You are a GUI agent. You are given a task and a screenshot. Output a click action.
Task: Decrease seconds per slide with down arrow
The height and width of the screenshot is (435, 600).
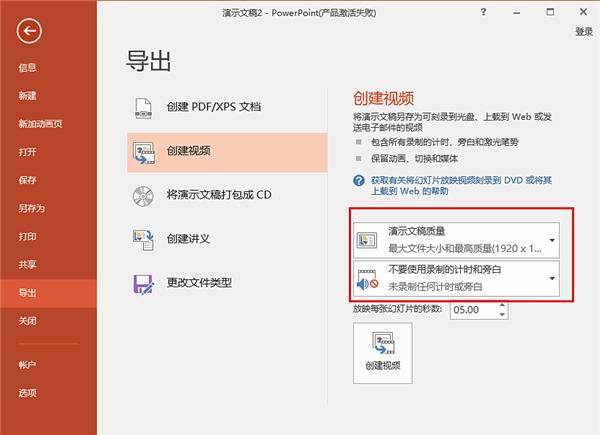pos(502,314)
